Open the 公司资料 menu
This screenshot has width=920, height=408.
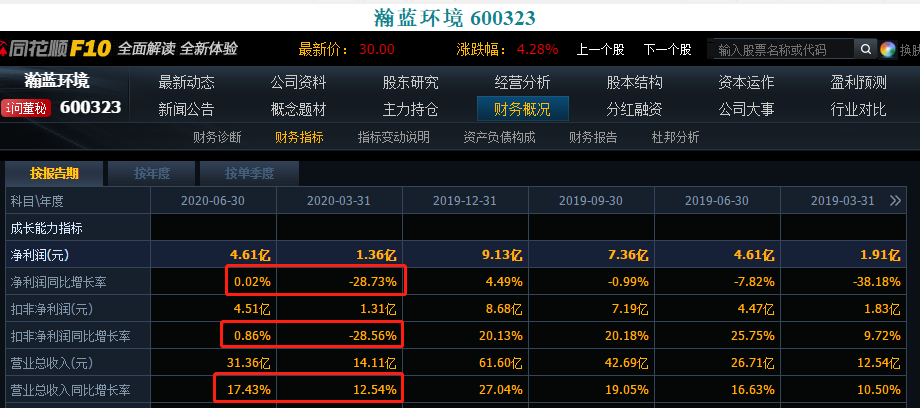(298, 82)
